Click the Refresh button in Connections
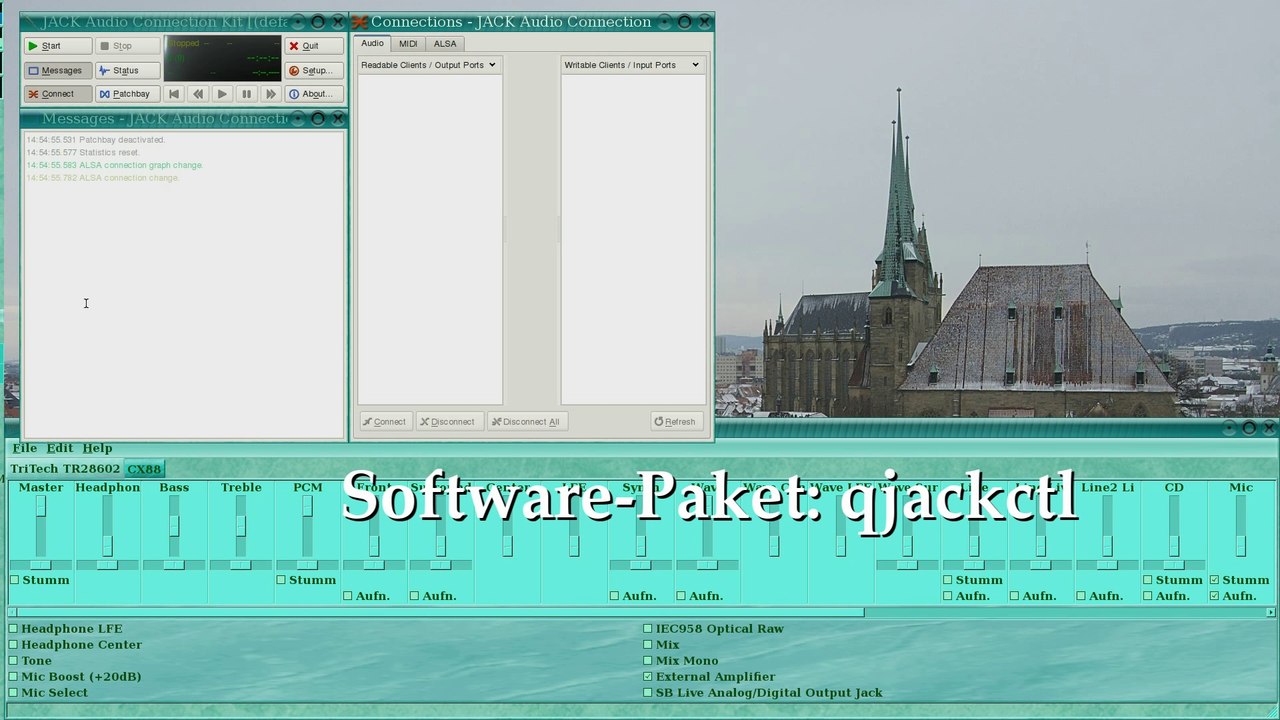 (675, 422)
